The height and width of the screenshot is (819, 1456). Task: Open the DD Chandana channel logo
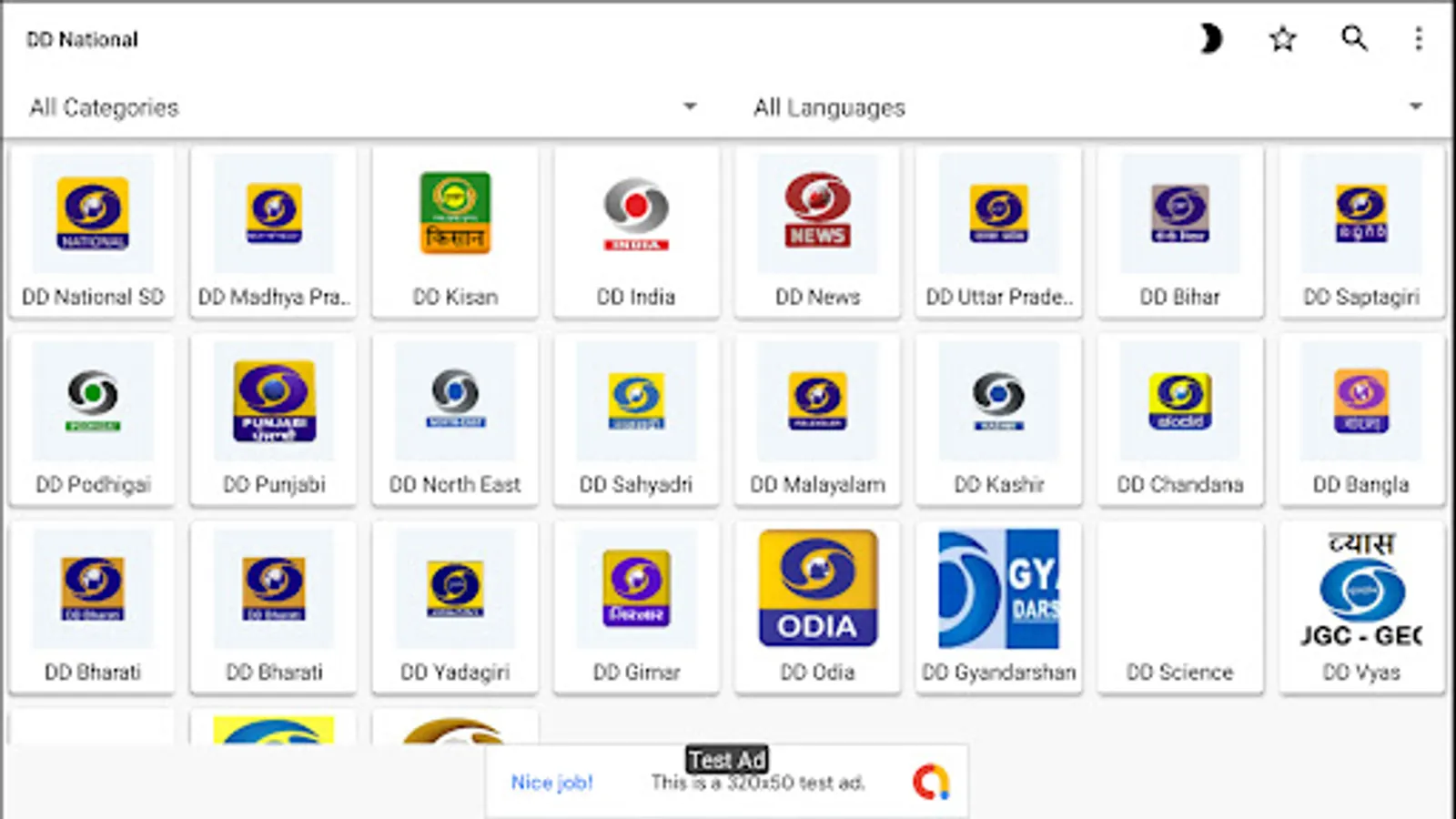[x=1180, y=401]
